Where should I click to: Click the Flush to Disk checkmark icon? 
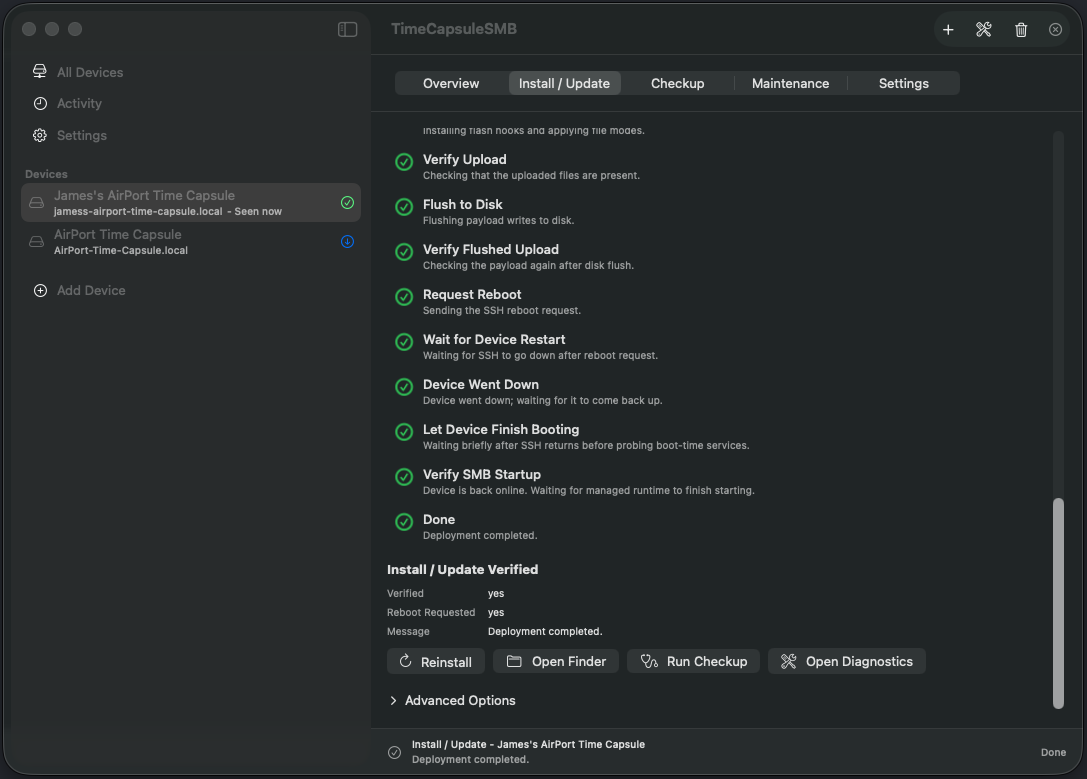click(404, 207)
